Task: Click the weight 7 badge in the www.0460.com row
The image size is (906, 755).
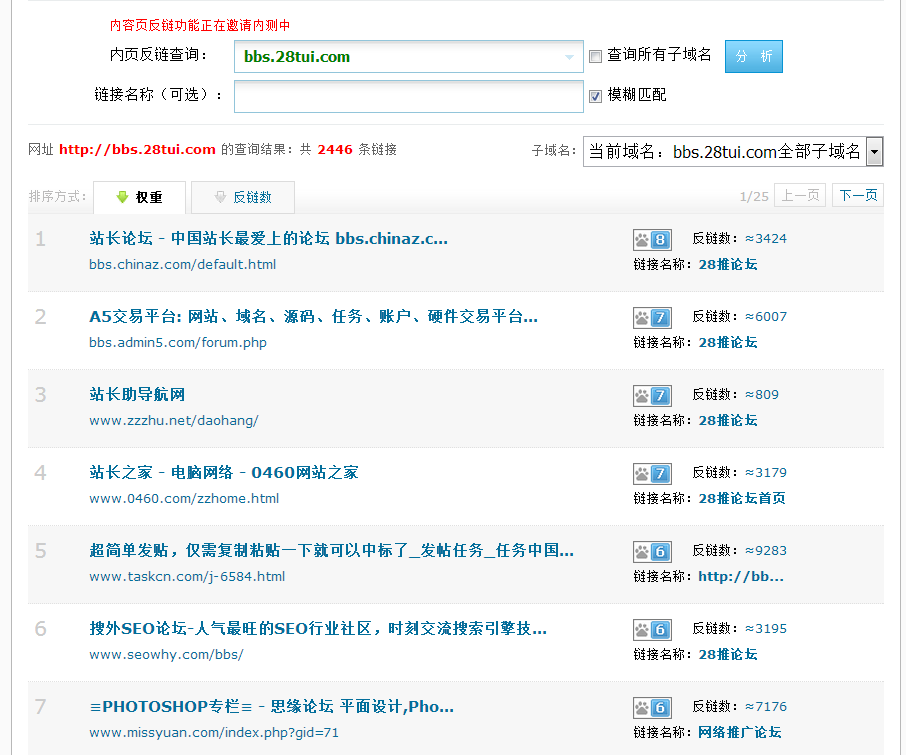Action: pyautogui.click(x=652, y=474)
